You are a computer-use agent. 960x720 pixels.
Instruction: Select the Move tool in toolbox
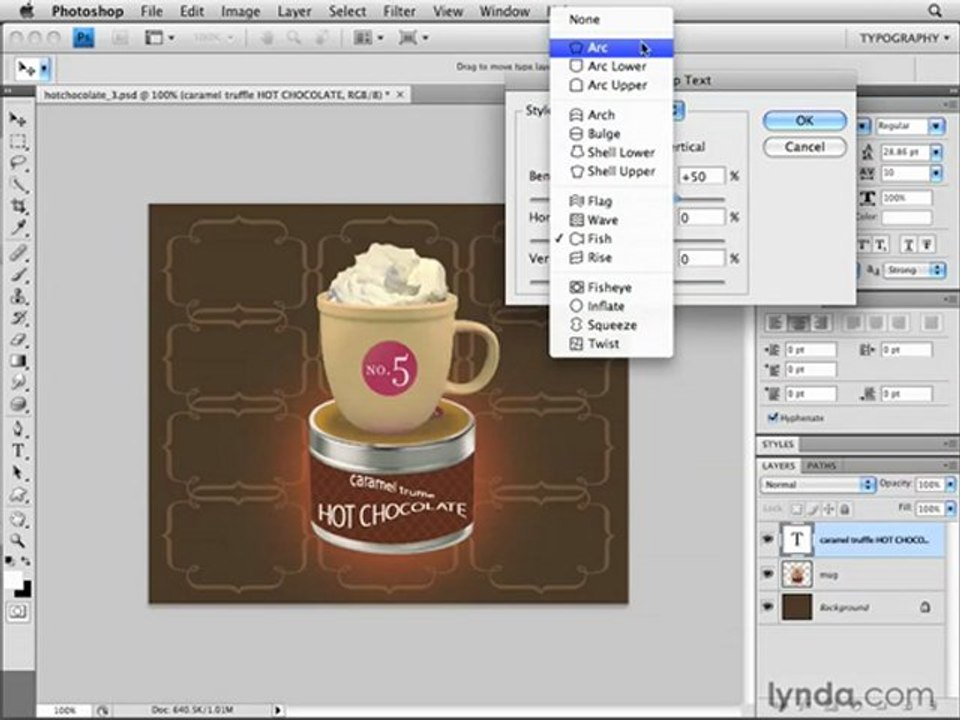(x=18, y=118)
